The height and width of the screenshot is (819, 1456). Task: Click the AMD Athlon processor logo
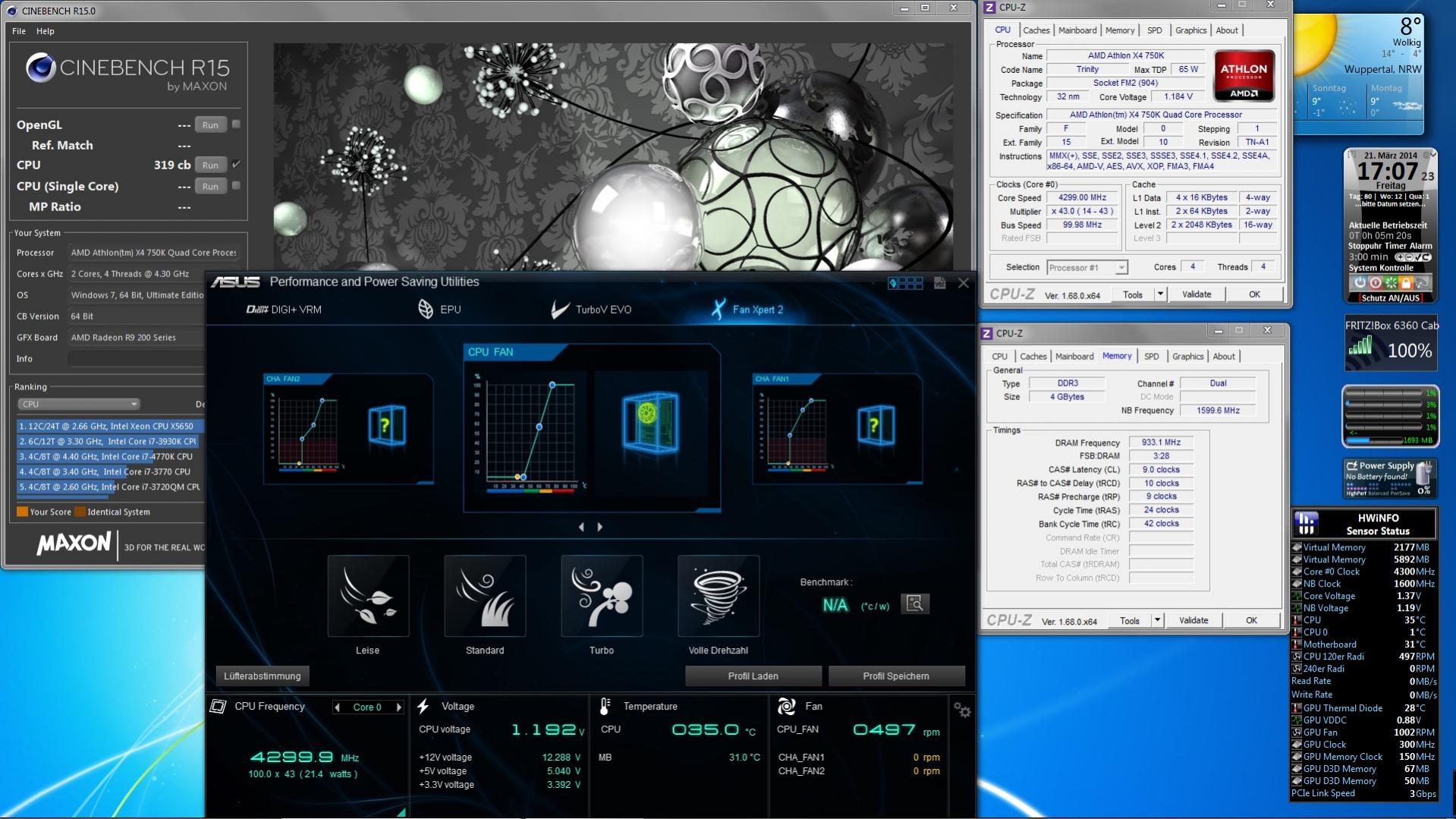point(1244,76)
